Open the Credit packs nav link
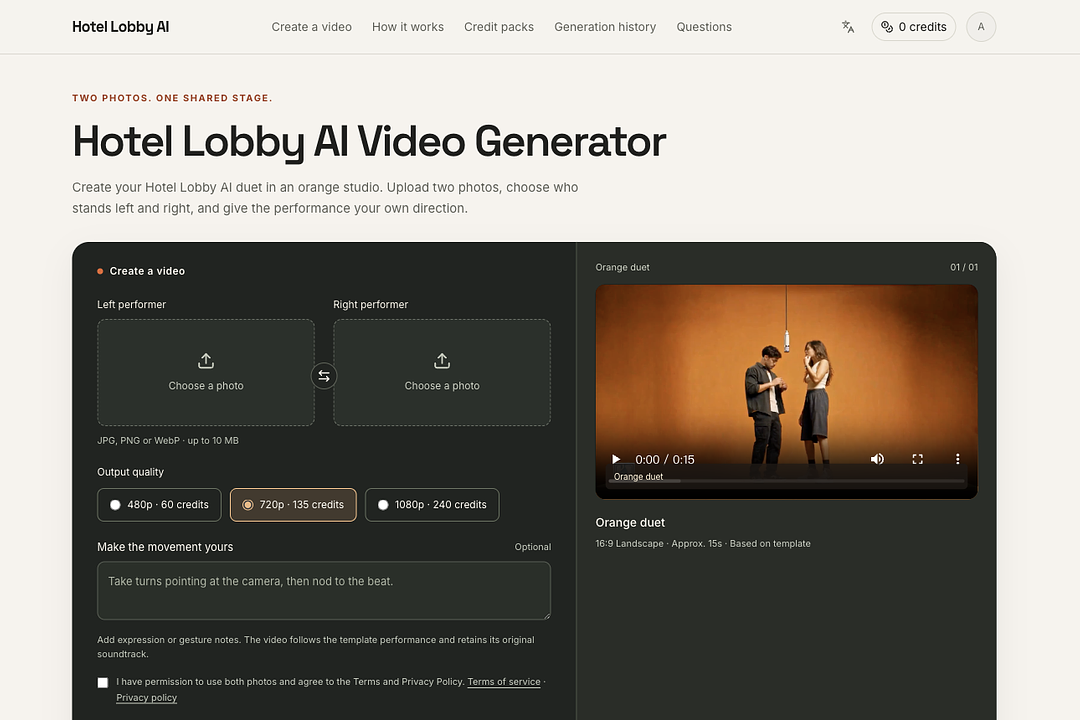This screenshot has height=720, width=1080. 499,27
